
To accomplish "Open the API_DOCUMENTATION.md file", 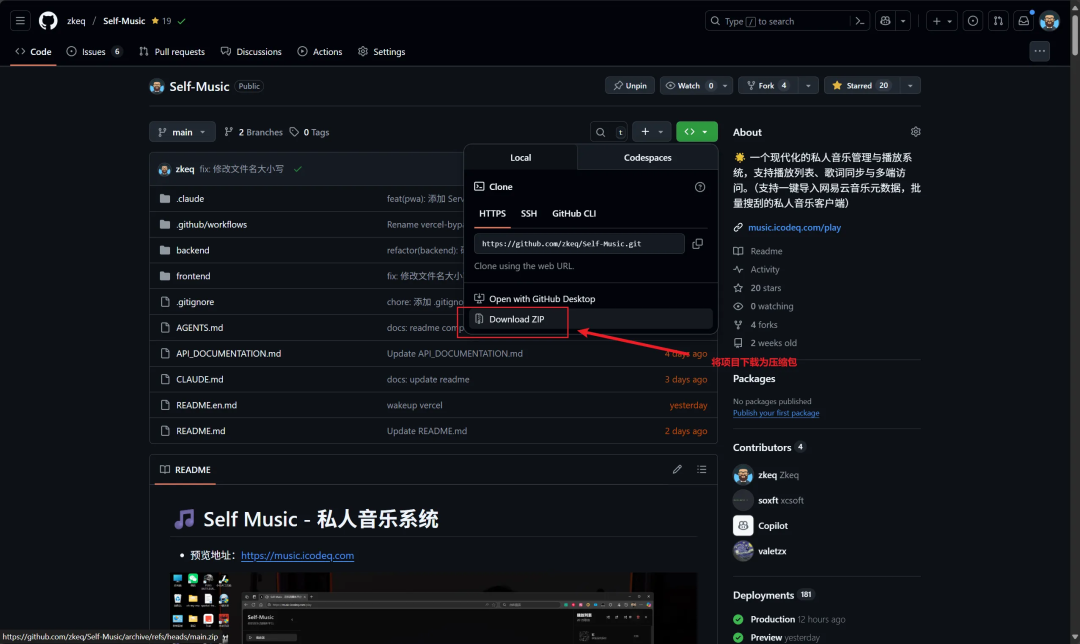I will tap(229, 353).
